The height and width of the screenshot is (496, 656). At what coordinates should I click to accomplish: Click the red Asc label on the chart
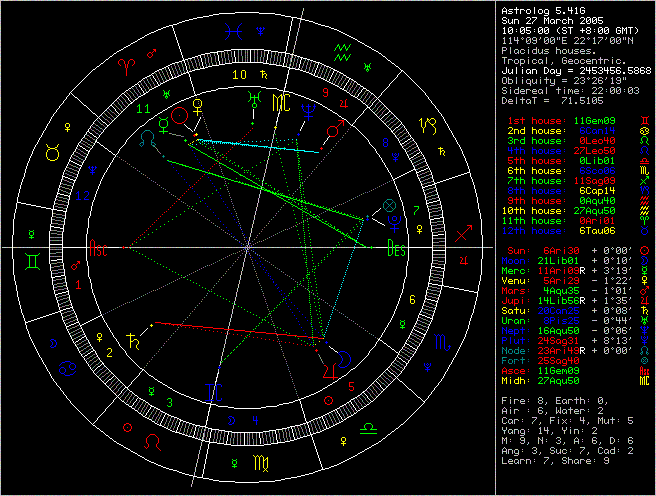click(100, 248)
